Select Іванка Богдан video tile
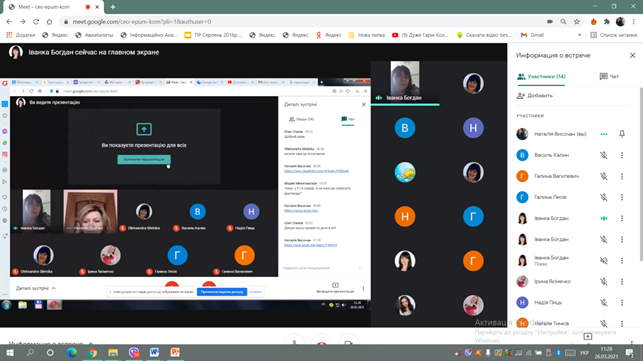The width and height of the screenshot is (643, 361). [x=405, y=82]
